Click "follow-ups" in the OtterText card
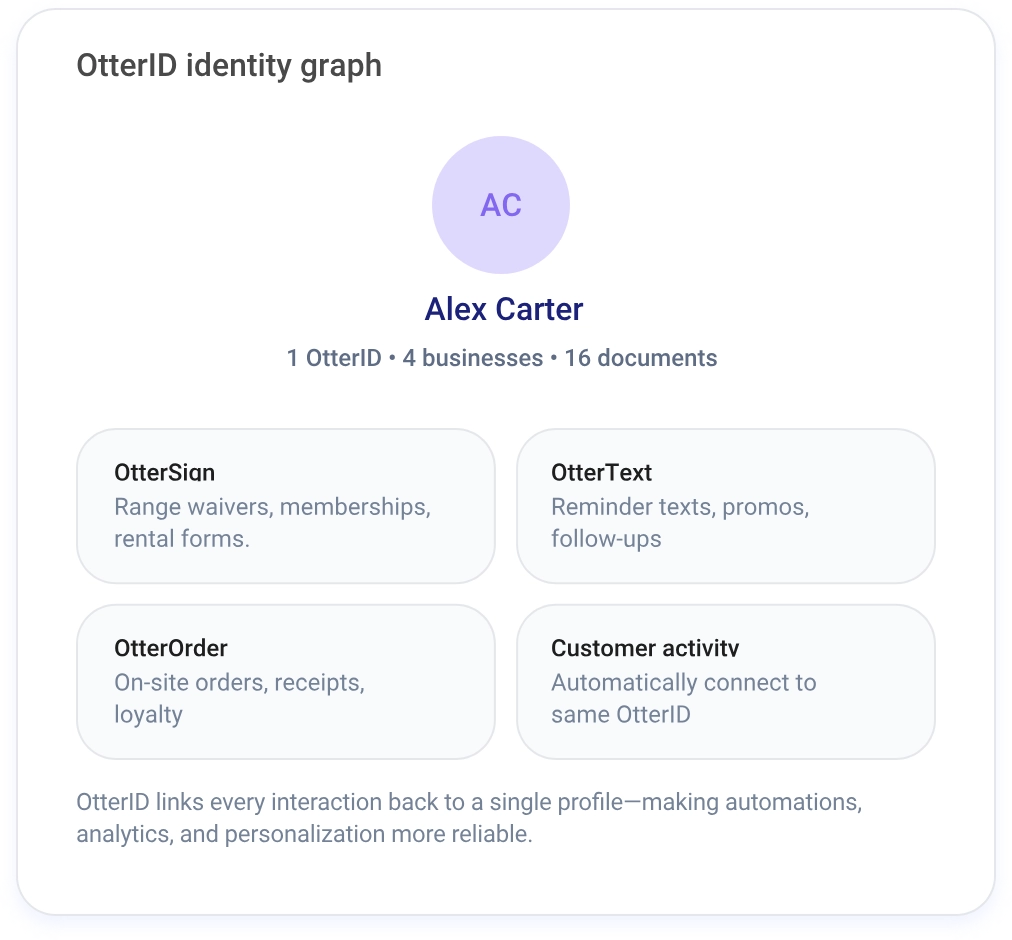This screenshot has width=1012, height=940. point(606,539)
